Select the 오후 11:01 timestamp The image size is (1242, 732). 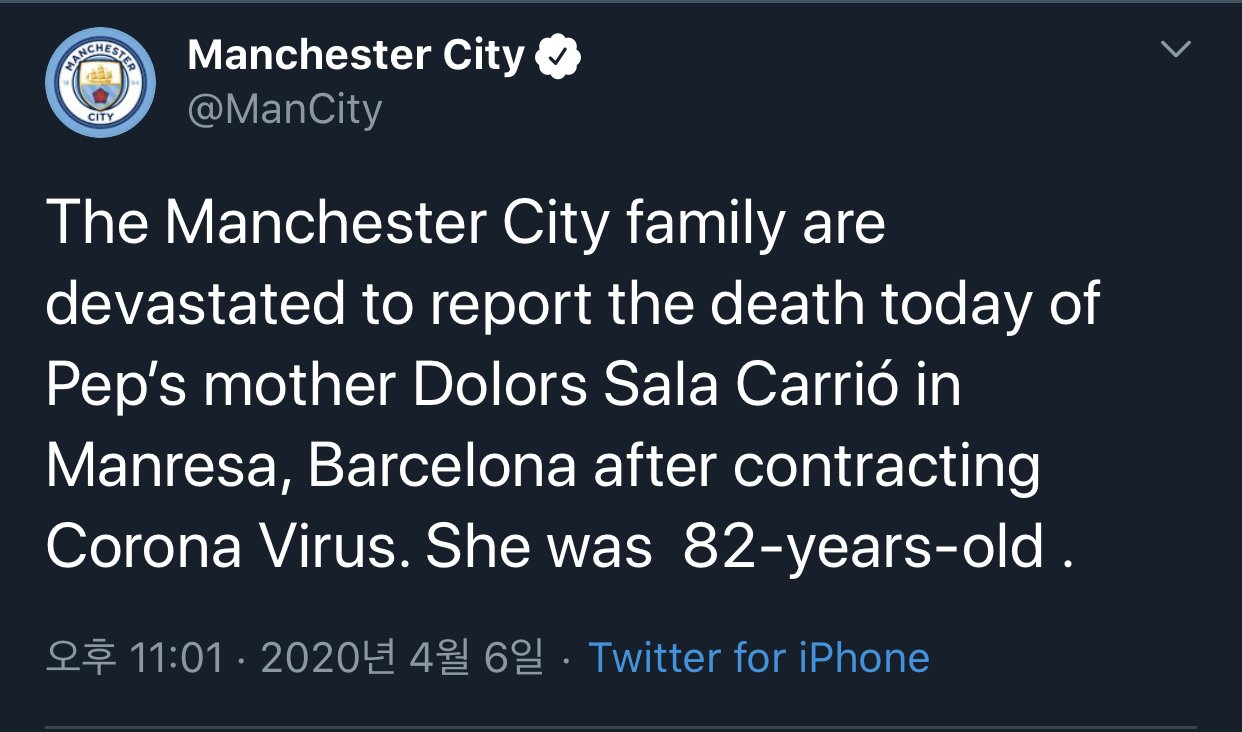pos(135,657)
